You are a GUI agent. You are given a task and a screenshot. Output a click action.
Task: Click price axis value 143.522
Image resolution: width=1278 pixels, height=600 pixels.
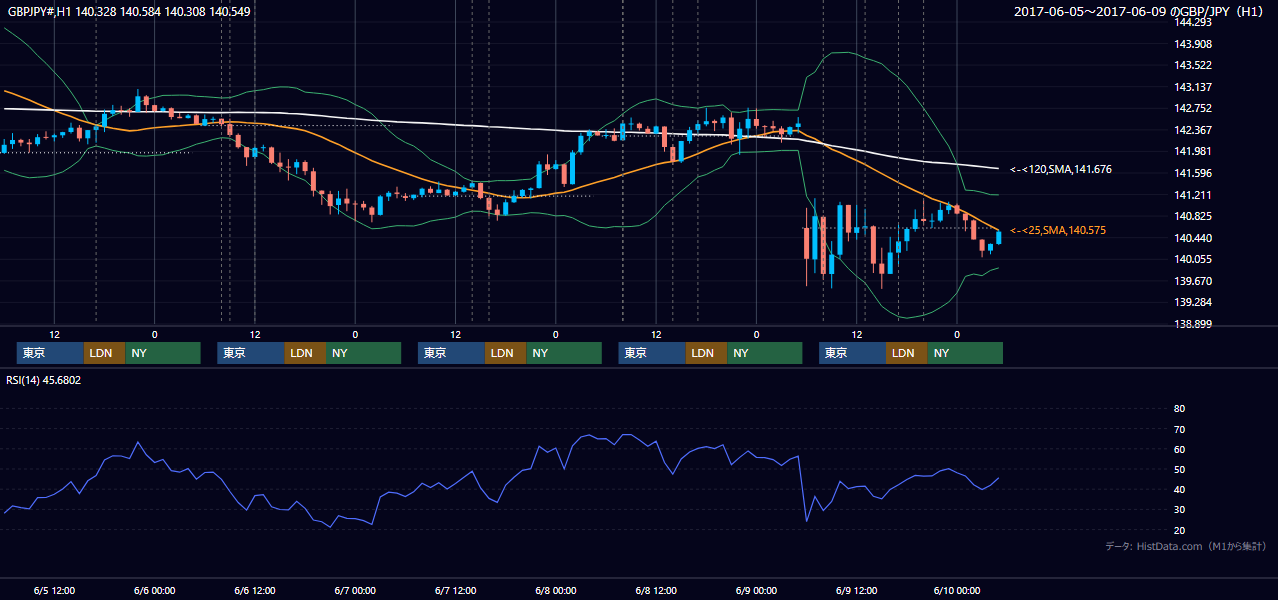(1193, 65)
